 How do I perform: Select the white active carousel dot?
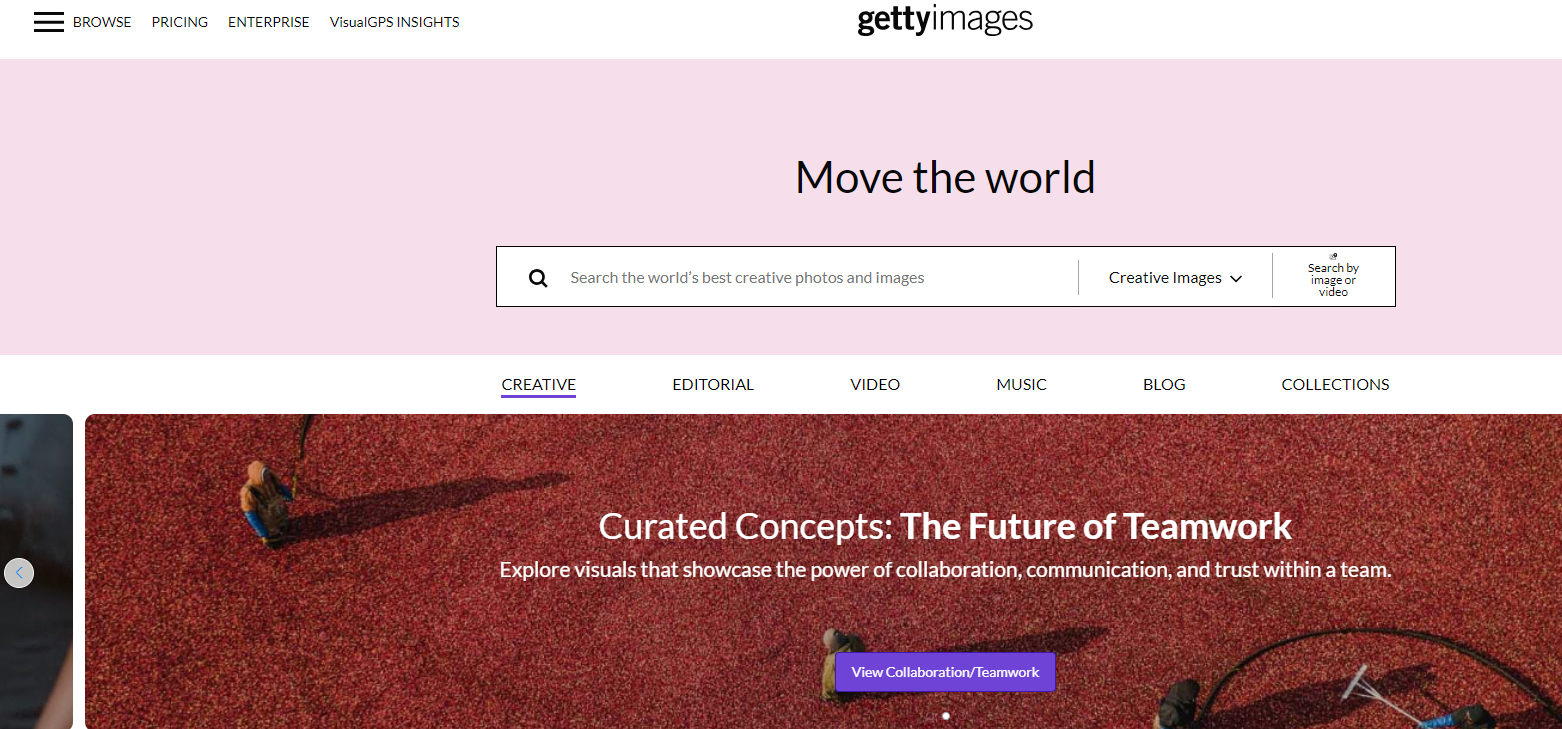tap(946, 716)
